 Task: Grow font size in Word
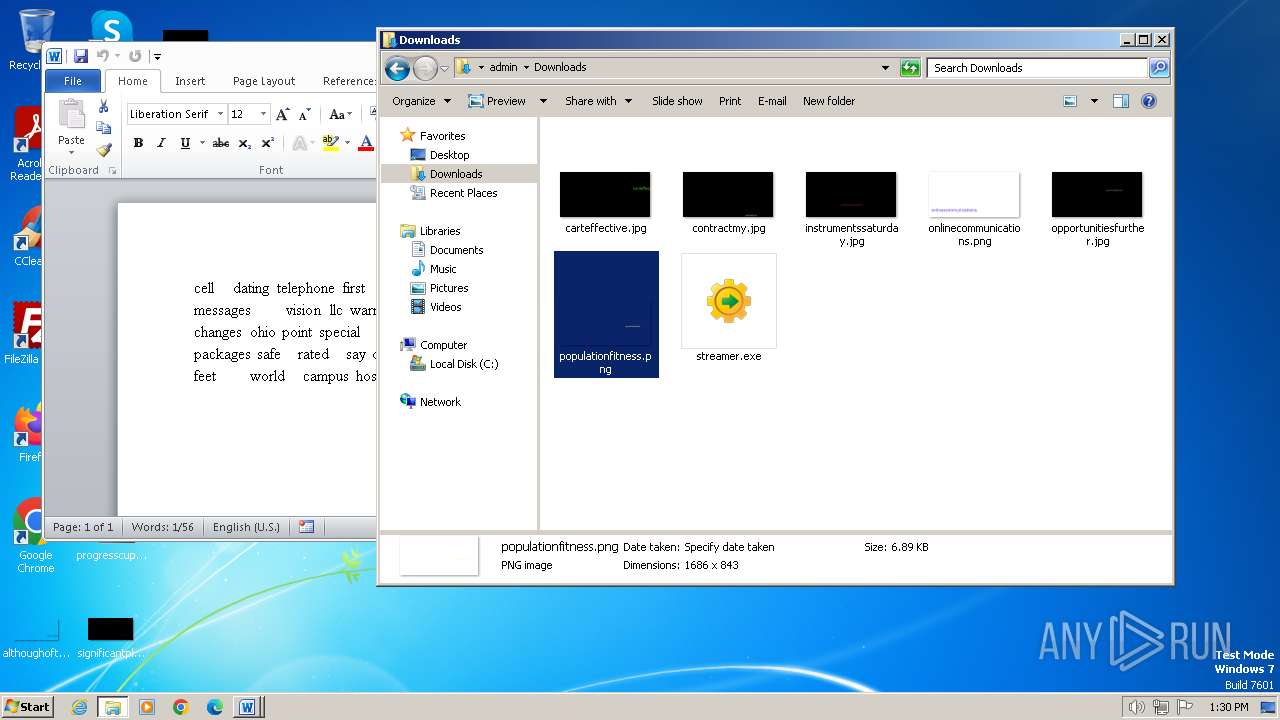pyautogui.click(x=283, y=114)
